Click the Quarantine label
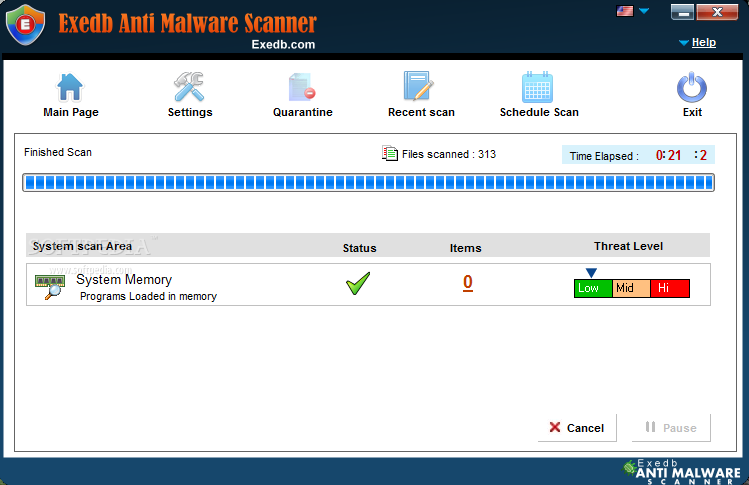 (302, 112)
